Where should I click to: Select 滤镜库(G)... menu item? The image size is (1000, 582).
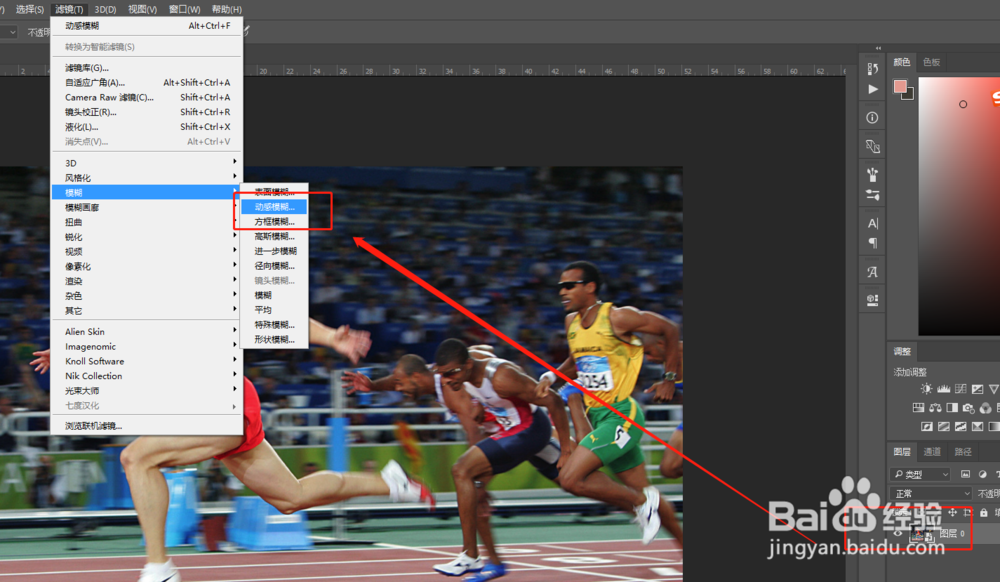(x=147, y=68)
